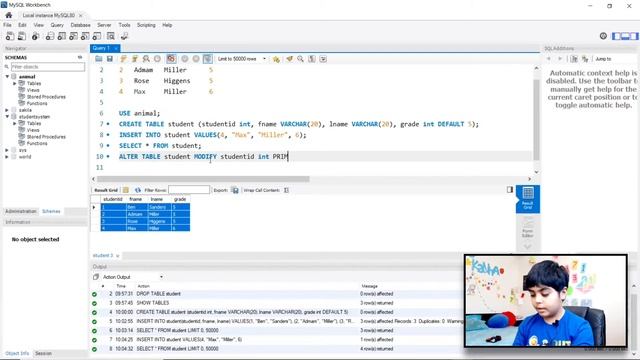Expand Tables under animal schema
The image size is (640, 360).
15,83
